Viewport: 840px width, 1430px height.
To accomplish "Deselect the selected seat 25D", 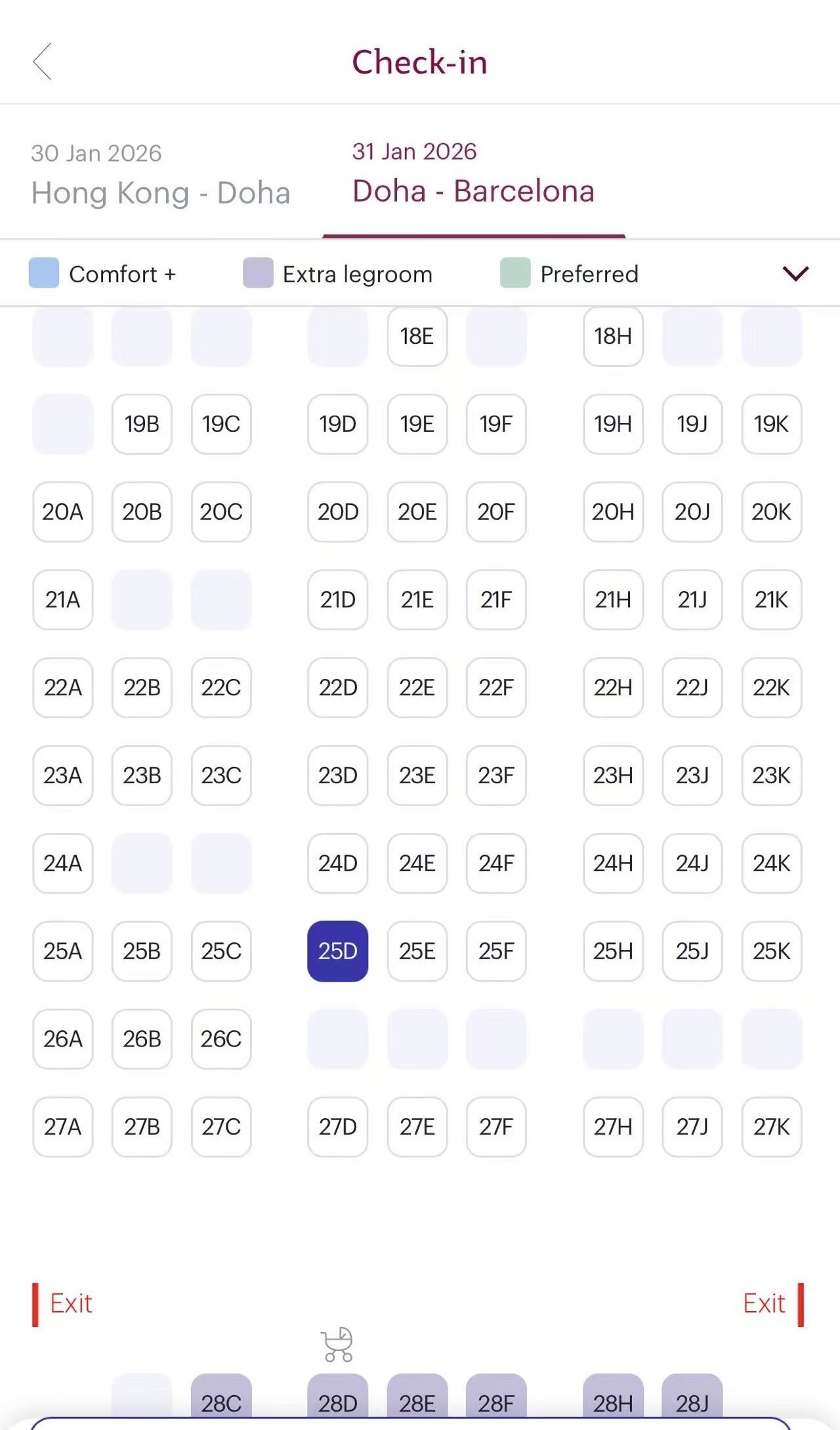I will click(x=337, y=951).
